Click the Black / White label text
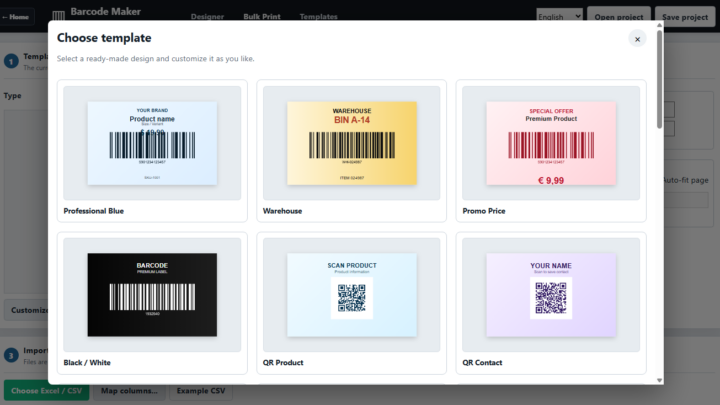 click(87, 362)
